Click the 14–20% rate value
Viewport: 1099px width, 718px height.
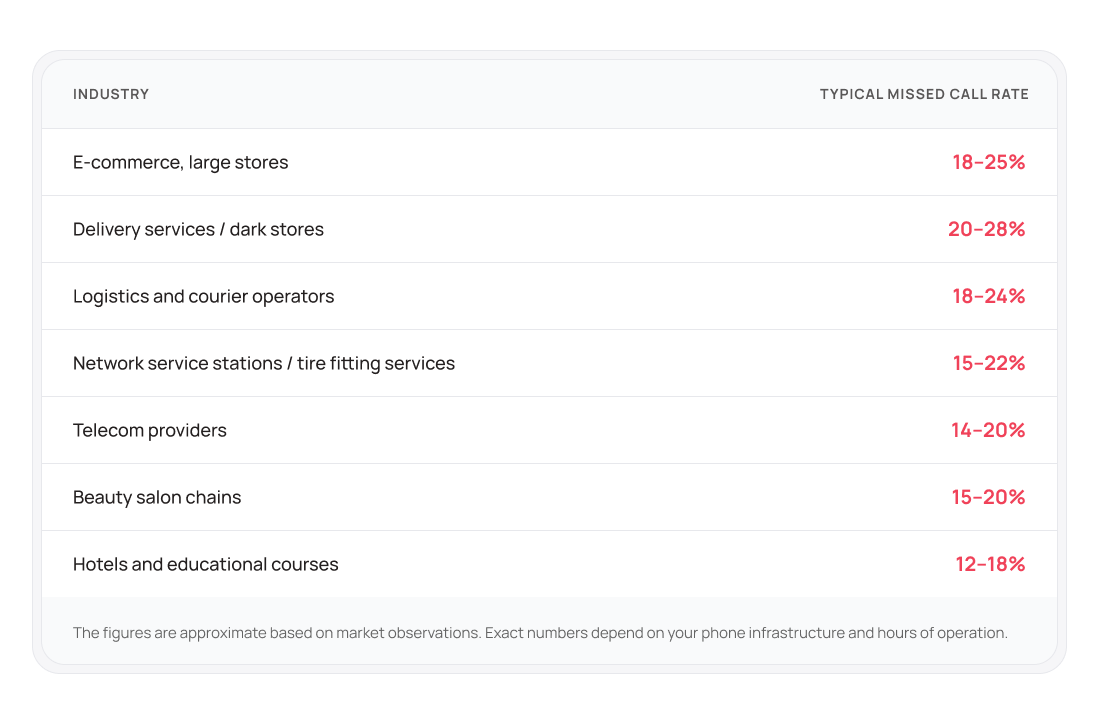tap(988, 430)
